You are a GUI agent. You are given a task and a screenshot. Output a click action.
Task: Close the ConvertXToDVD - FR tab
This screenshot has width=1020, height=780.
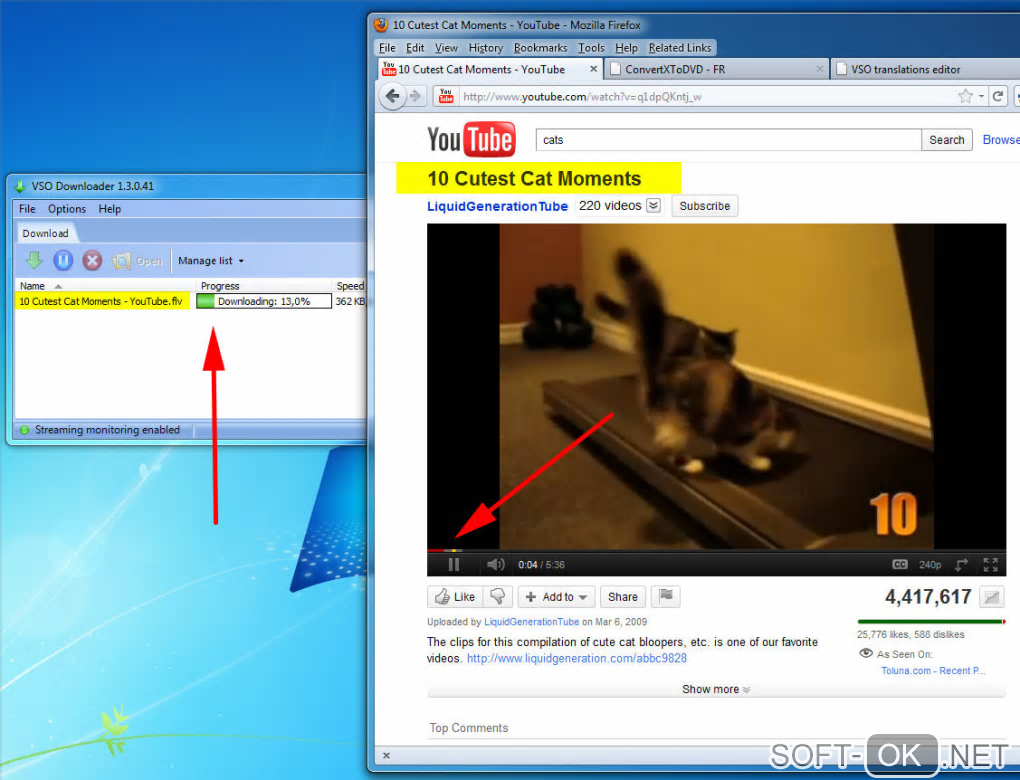[x=820, y=68]
